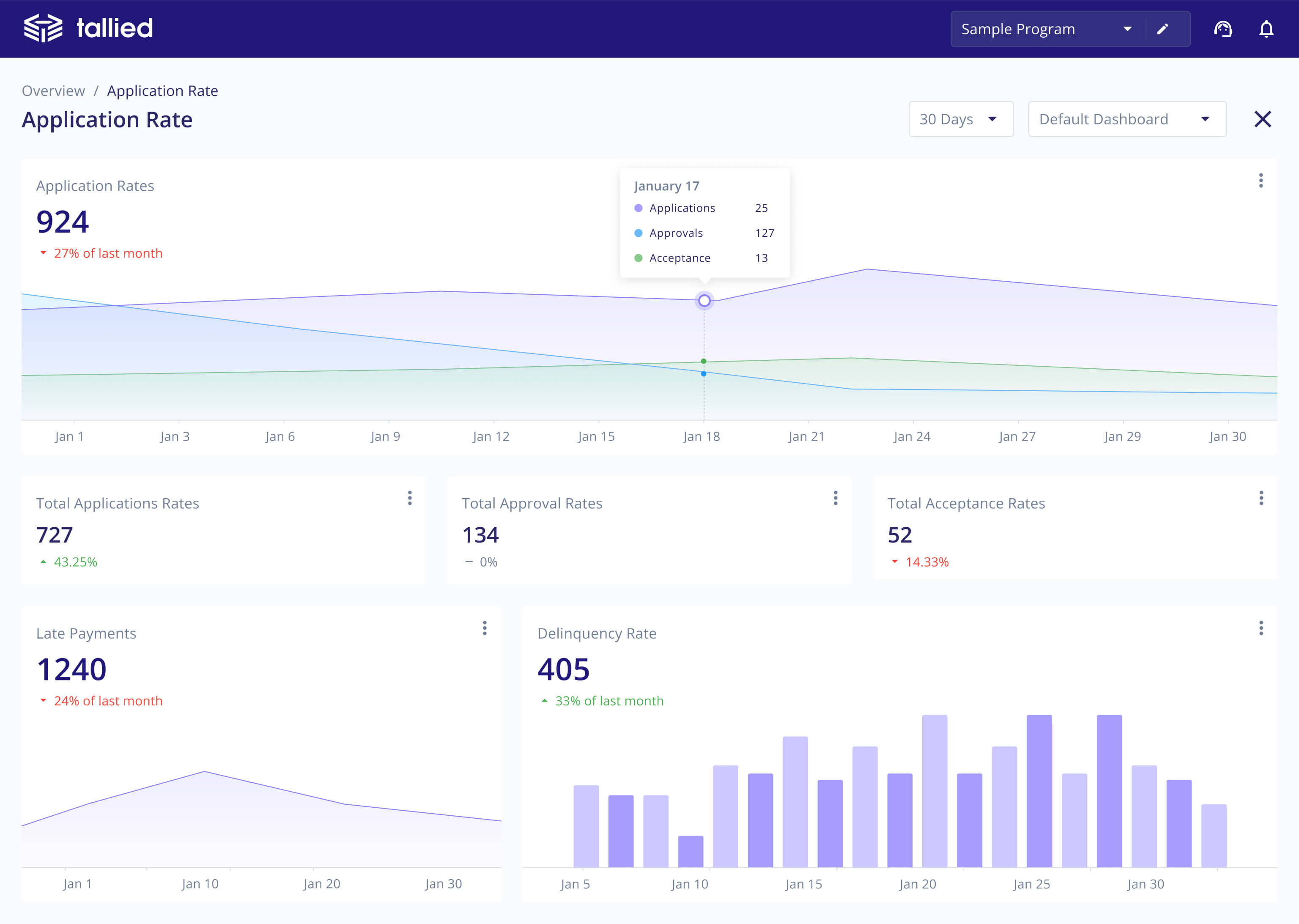Screen dimensions: 1299x924
Task: Click '24% of last month' text
Action: [x=108, y=701]
